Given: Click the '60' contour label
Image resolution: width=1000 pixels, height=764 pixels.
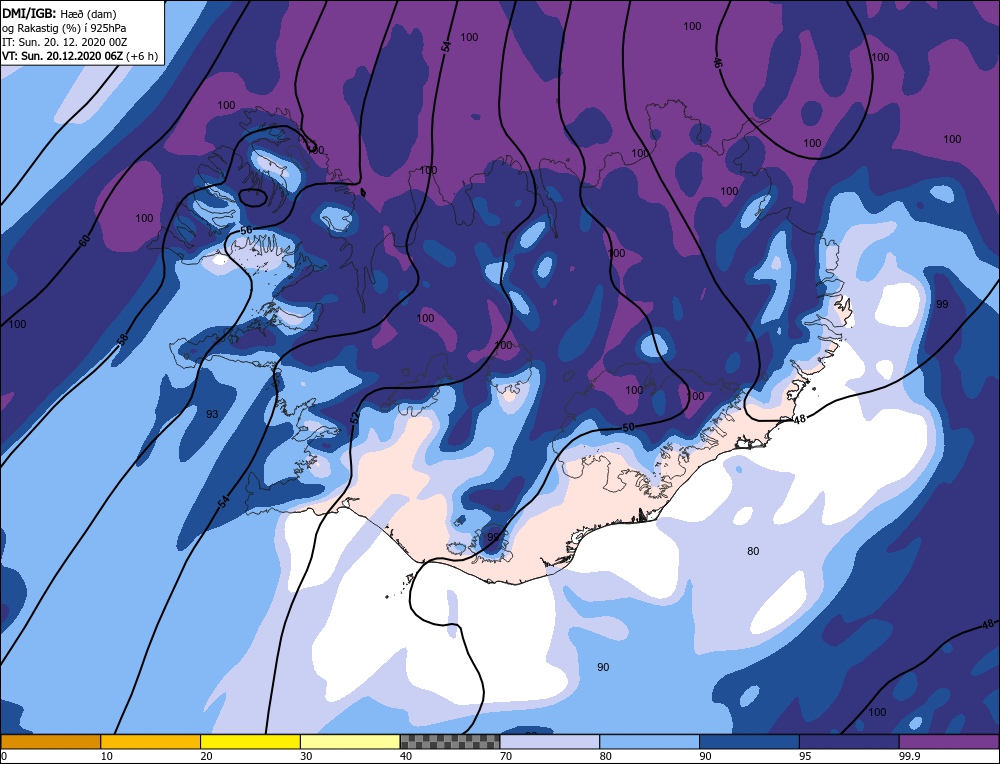Looking at the screenshot, I should (x=84, y=240).
